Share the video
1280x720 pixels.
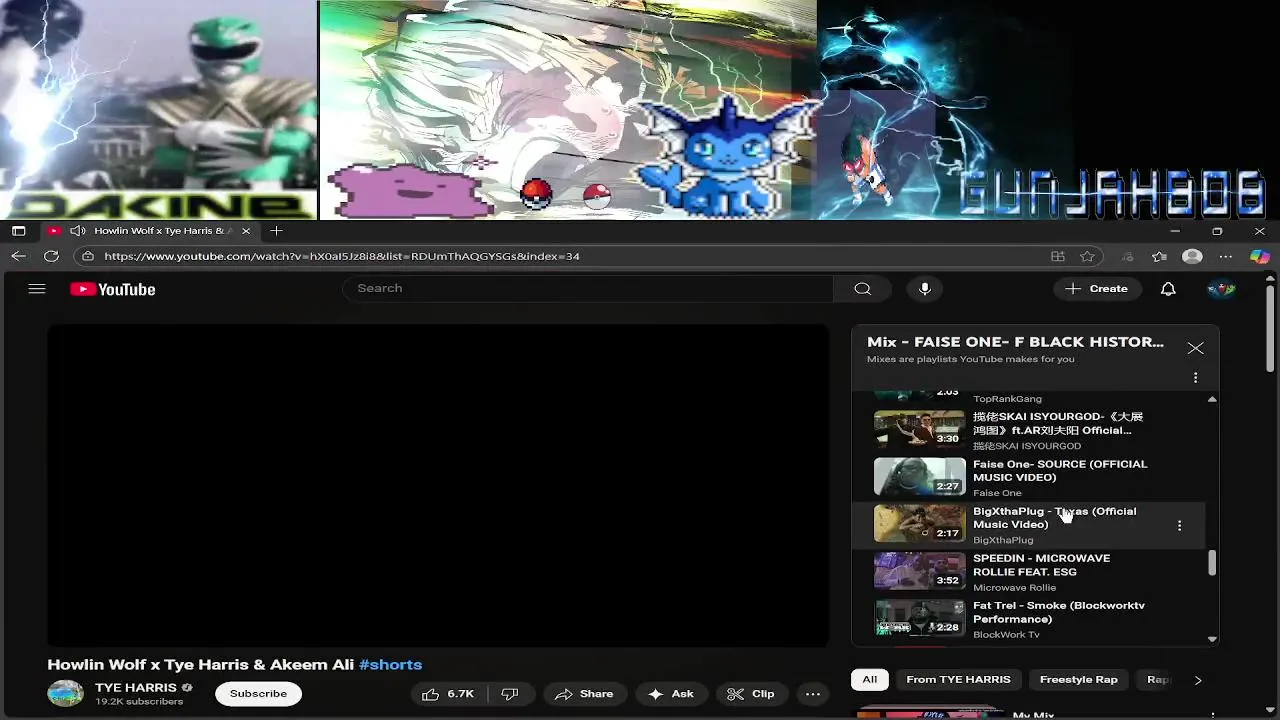[584, 694]
